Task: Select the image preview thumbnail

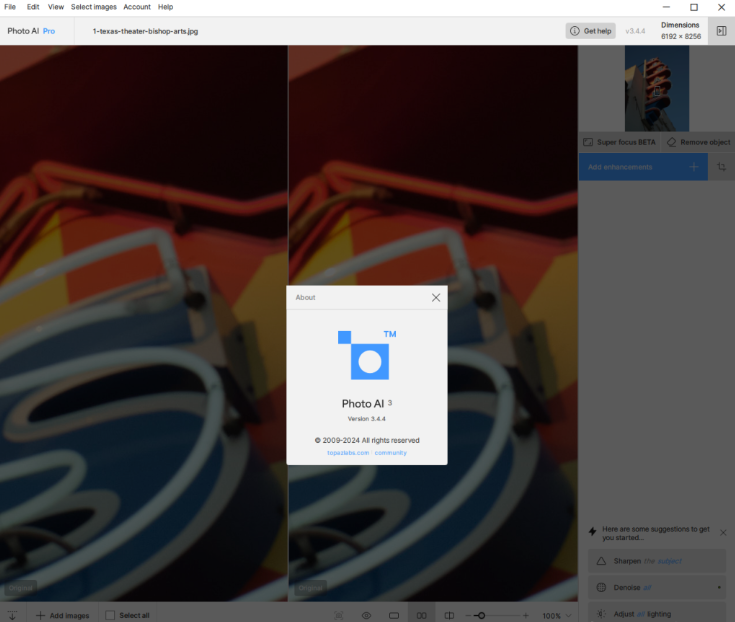Action: pos(657,89)
